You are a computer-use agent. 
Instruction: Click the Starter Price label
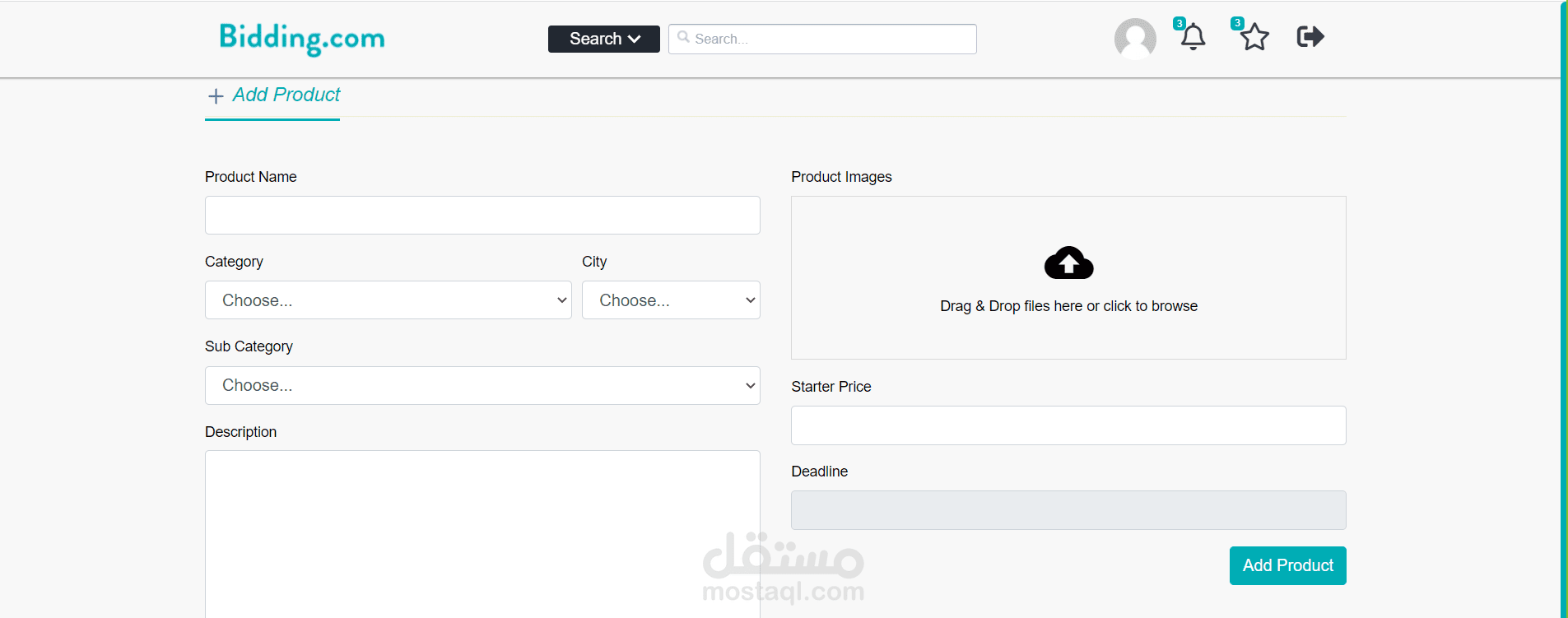831,387
